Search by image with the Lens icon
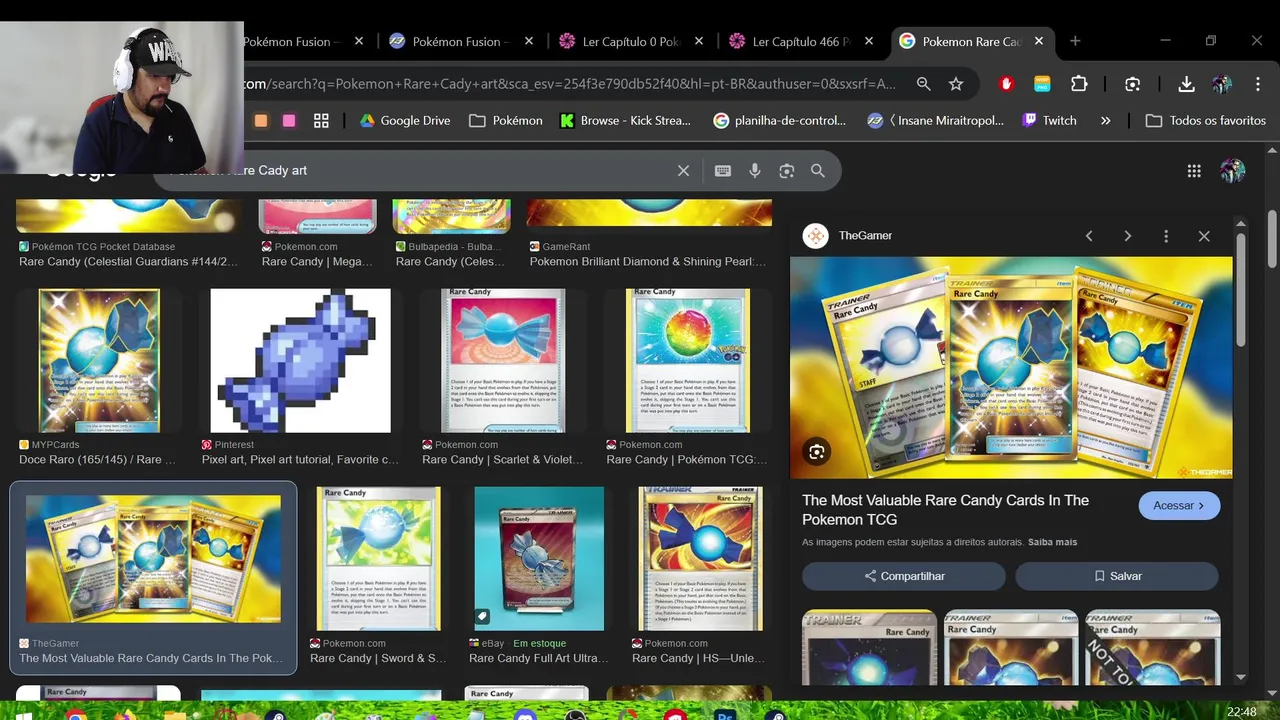The image size is (1280, 720). 787,171
